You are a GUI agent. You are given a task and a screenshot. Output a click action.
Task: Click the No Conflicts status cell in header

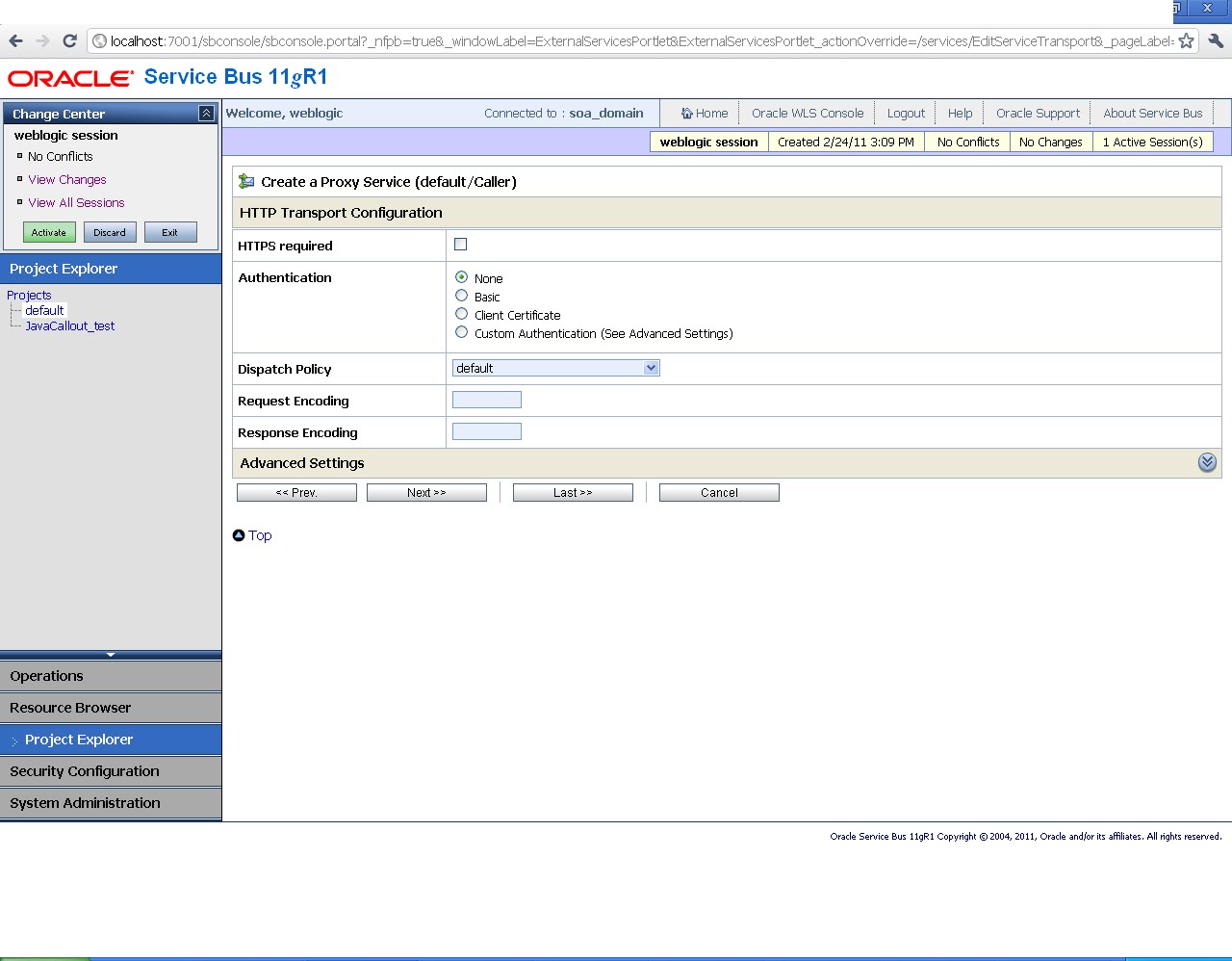click(x=968, y=142)
